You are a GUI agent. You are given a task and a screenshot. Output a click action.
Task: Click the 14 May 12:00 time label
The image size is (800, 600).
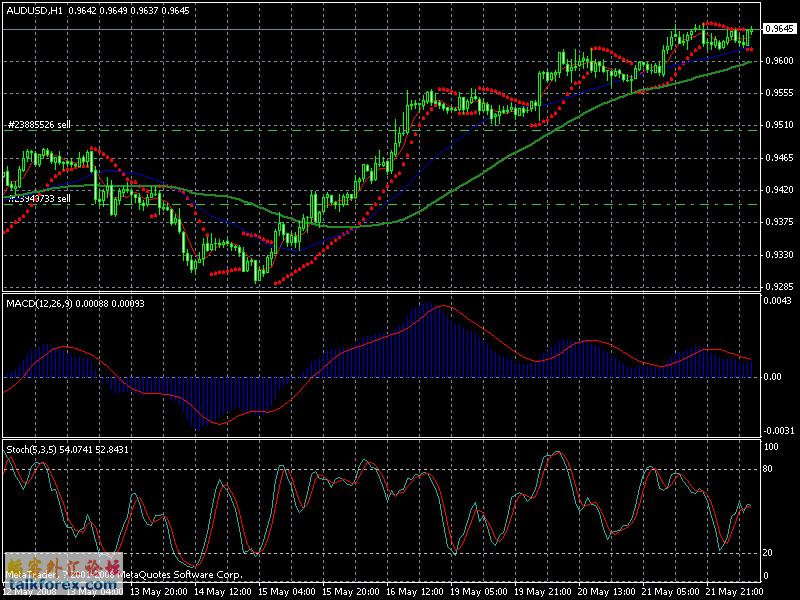pos(223,592)
